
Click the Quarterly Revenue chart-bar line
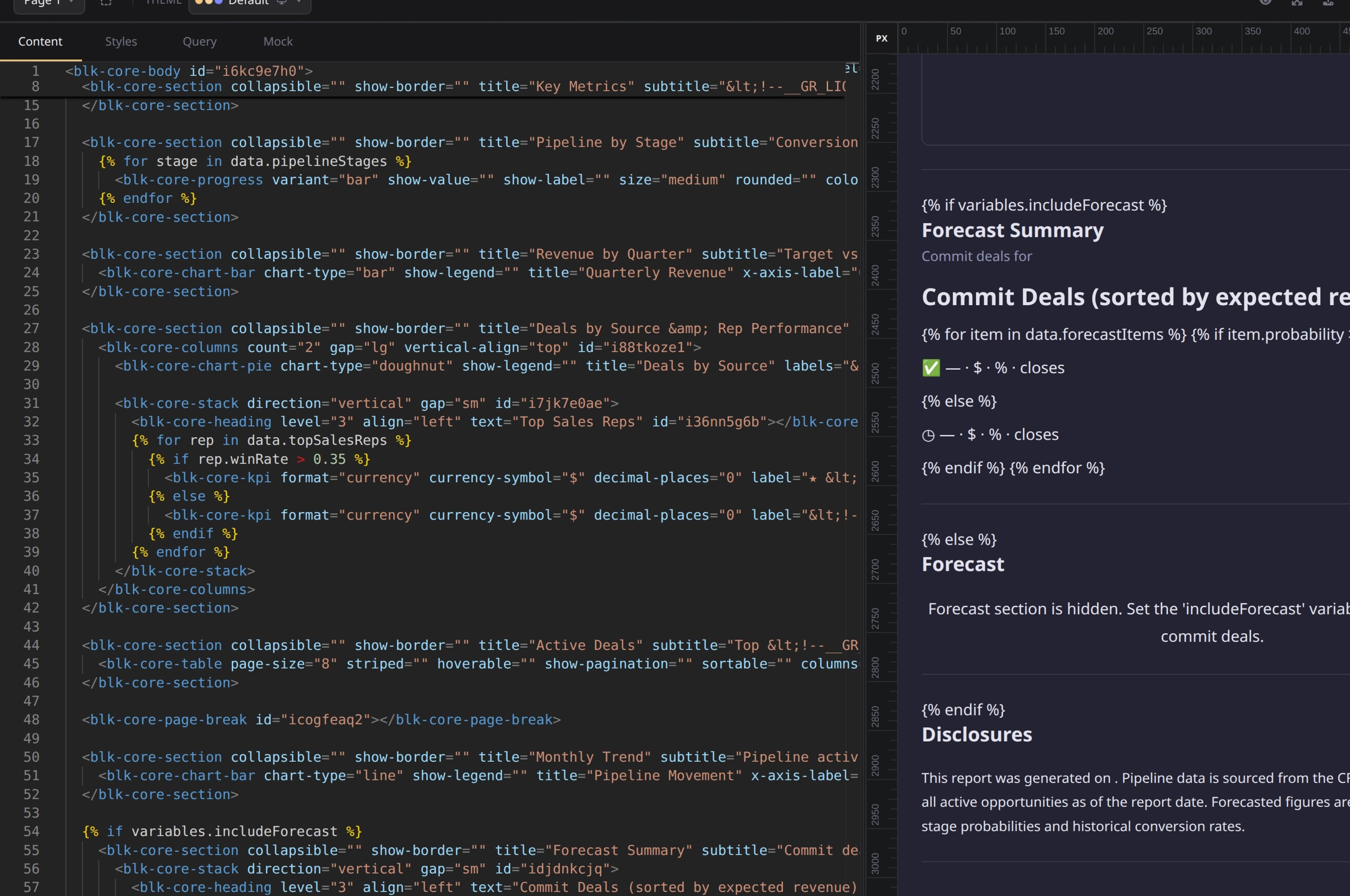point(479,273)
